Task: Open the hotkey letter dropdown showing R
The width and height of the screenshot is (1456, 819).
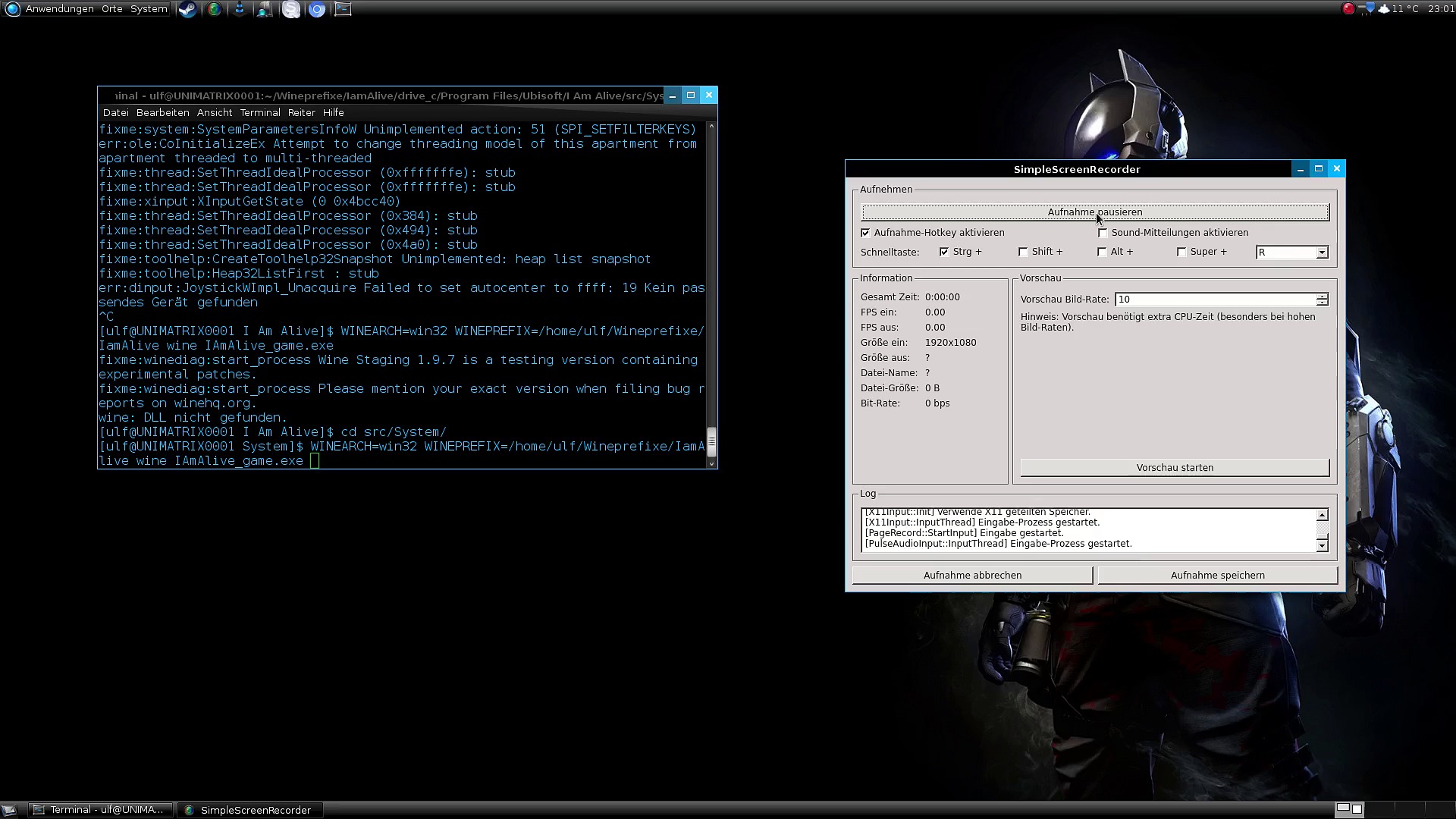Action: click(1322, 253)
